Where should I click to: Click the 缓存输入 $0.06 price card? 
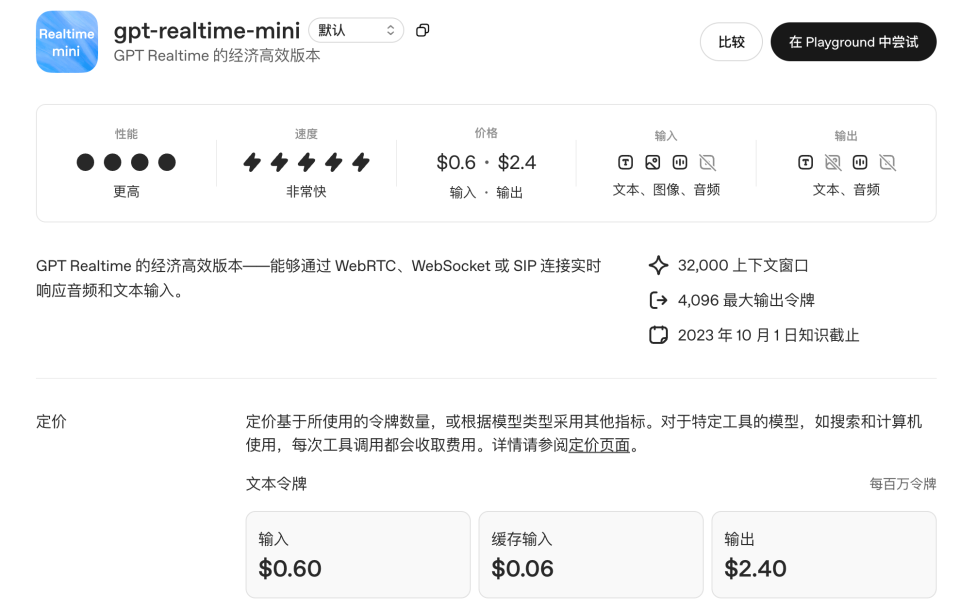click(x=591, y=555)
